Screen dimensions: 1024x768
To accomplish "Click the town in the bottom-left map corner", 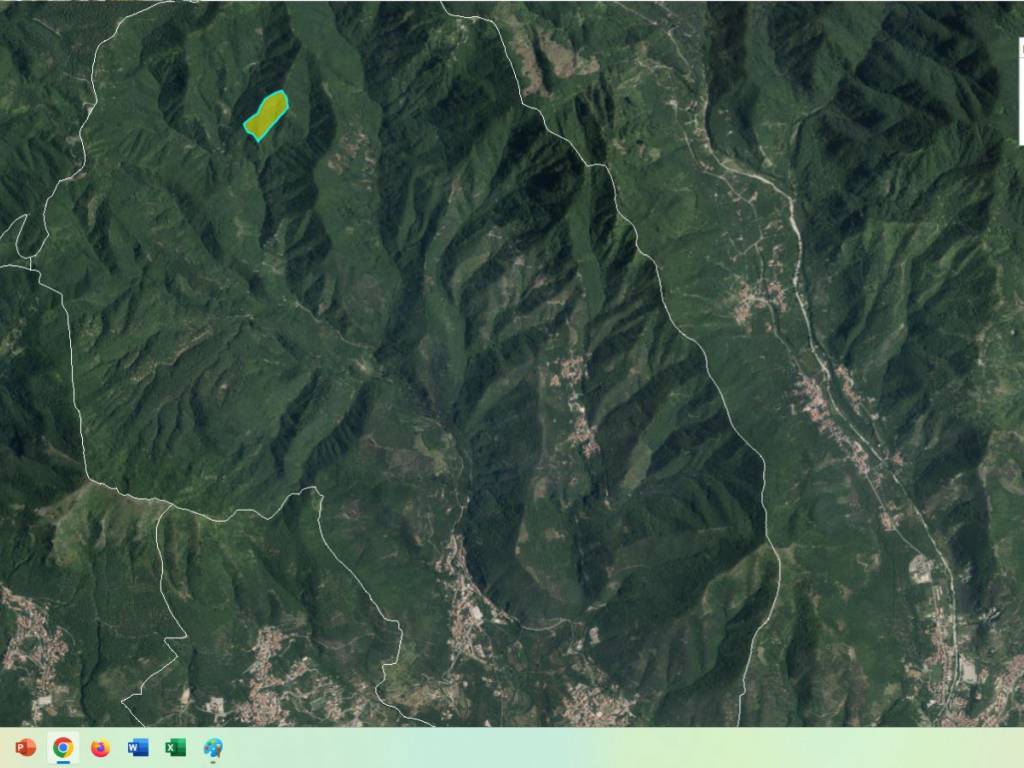I will click(30, 640).
